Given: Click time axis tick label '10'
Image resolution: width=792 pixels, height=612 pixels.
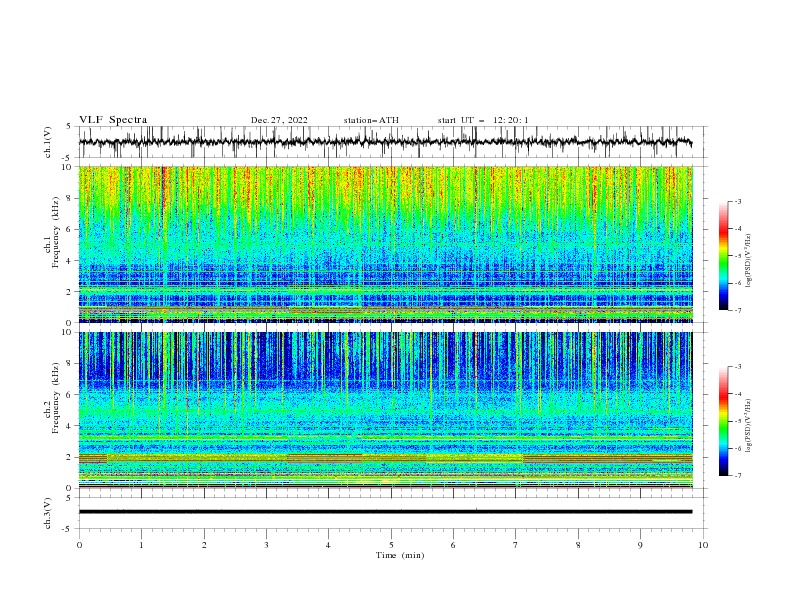Looking at the screenshot, I should coord(703,545).
